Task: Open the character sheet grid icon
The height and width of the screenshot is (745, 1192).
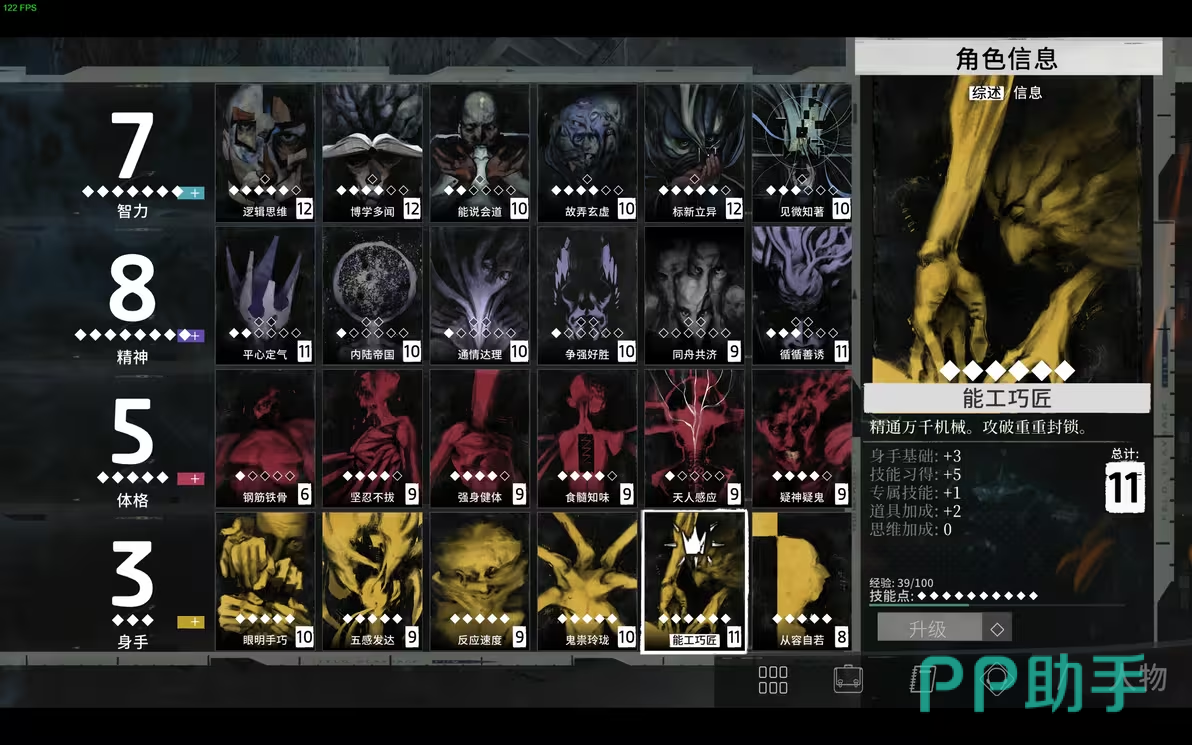Action: [x=773, y=680]
